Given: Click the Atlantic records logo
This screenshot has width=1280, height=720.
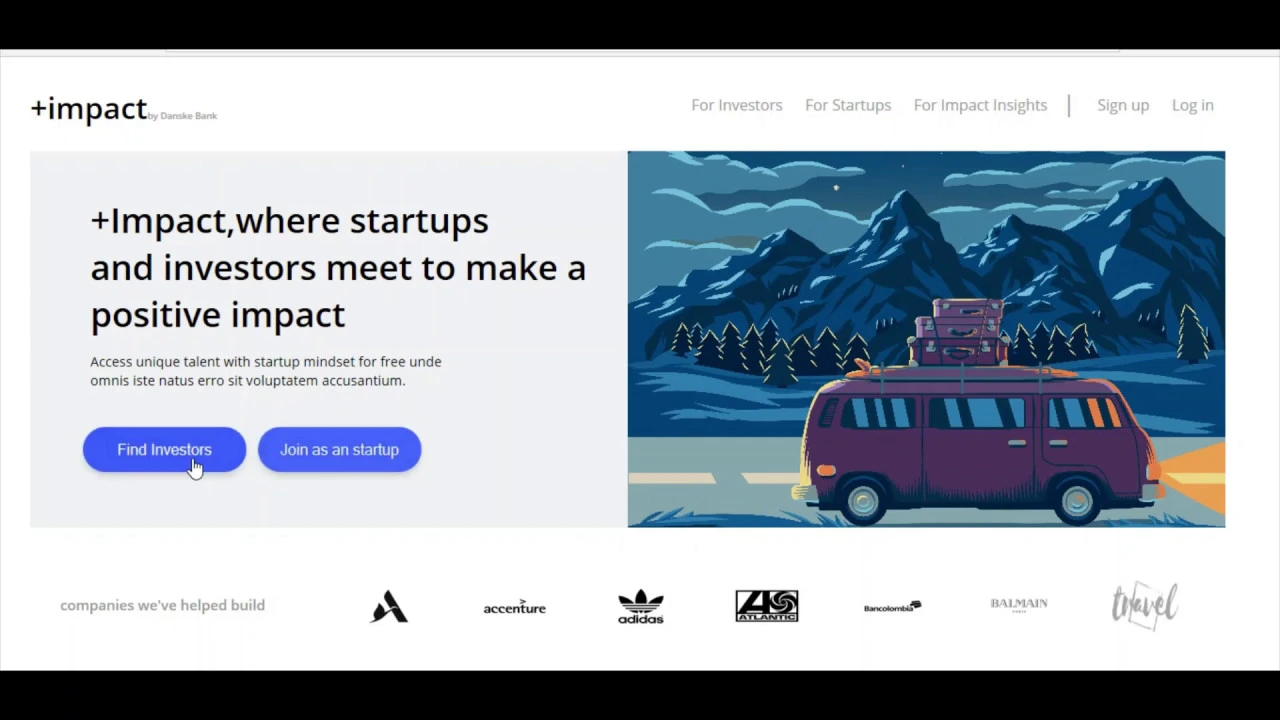Looking at the screenshot, I should coord(767,606).
